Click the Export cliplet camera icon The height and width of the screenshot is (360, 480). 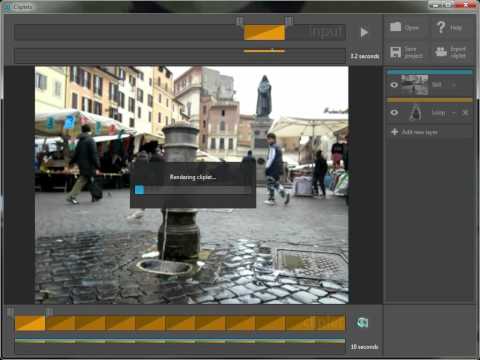pyautogui.click(x=441, y=52)
